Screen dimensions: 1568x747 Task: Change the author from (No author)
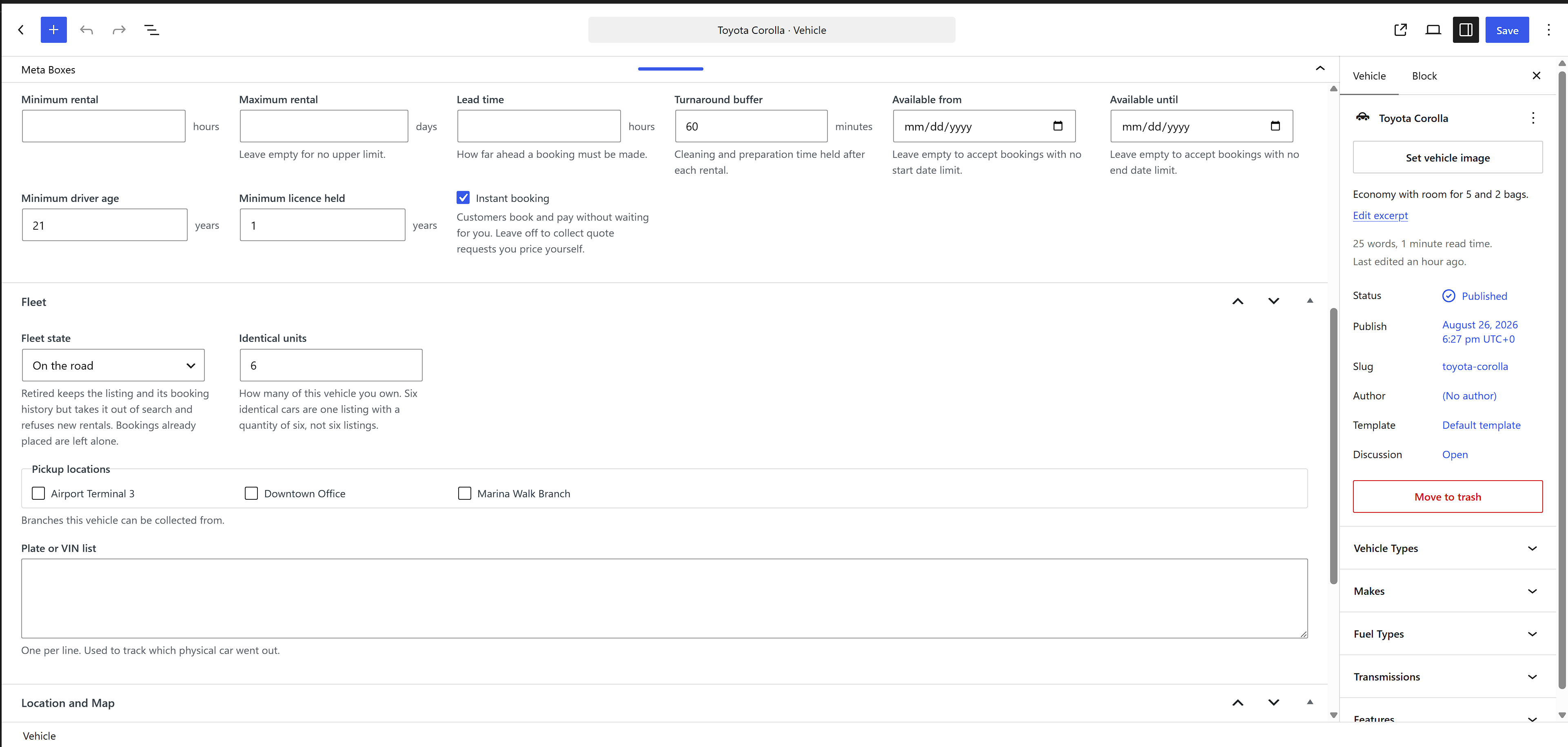tap(1469, 396)
